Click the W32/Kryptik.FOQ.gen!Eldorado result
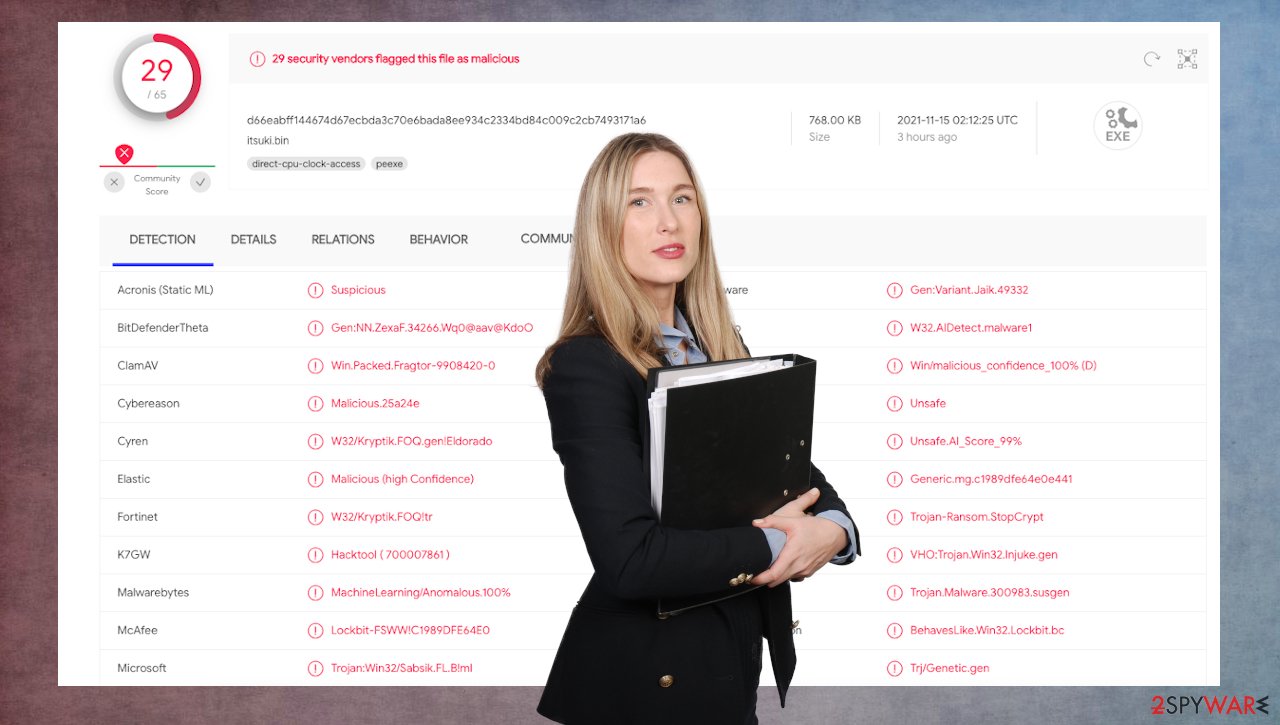 [412, 441]
